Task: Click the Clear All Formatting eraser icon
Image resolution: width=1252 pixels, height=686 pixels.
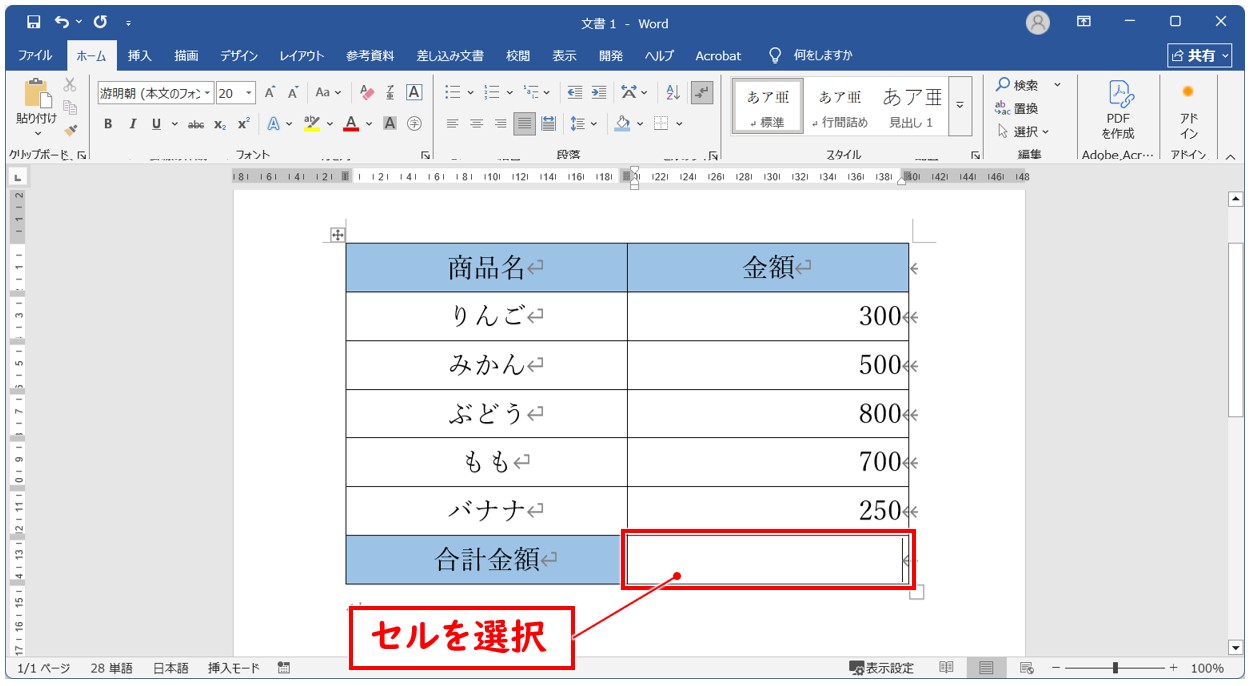Action: tap(367, 93)
